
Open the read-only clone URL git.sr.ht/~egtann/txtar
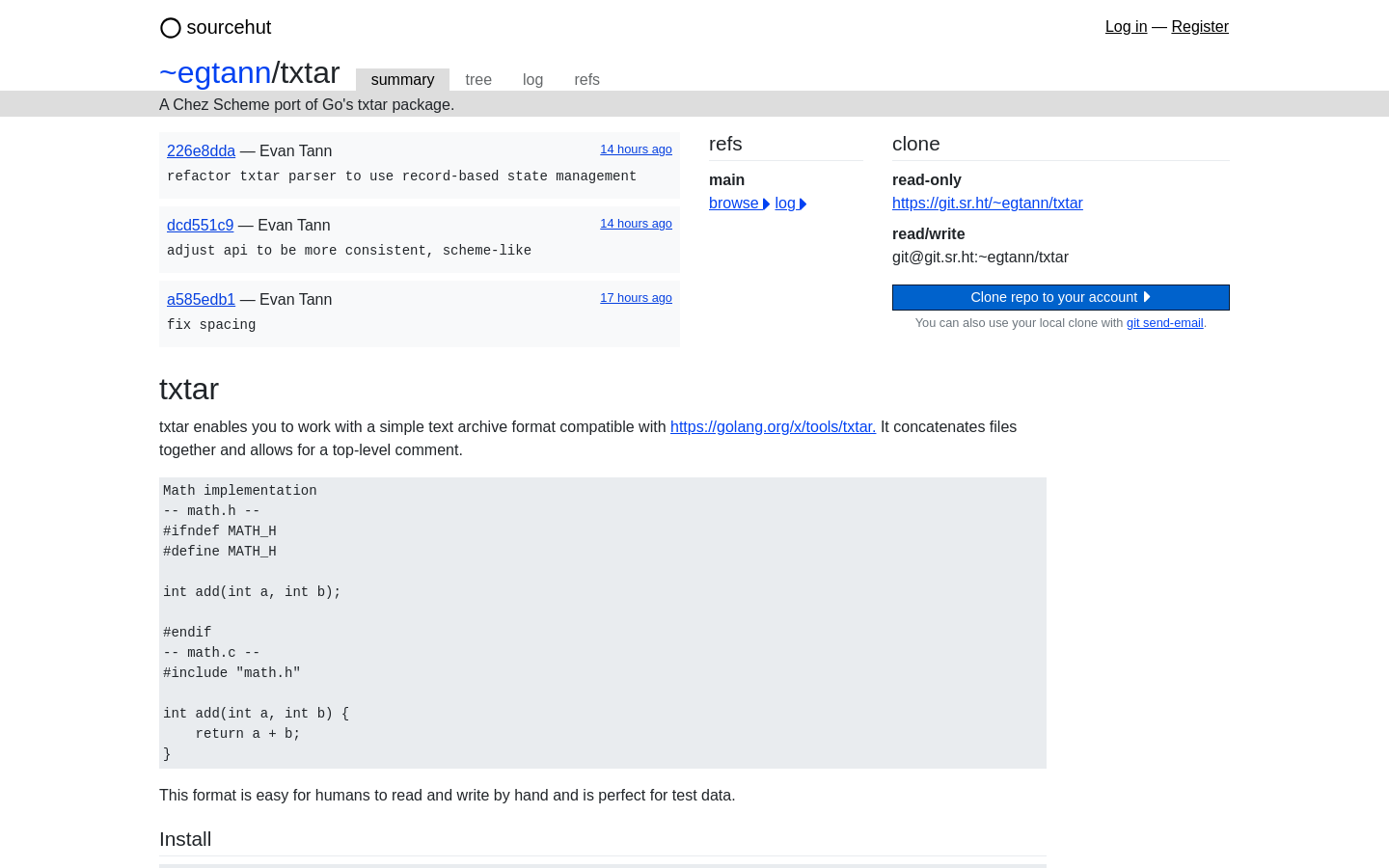click(x=987, y=203)
